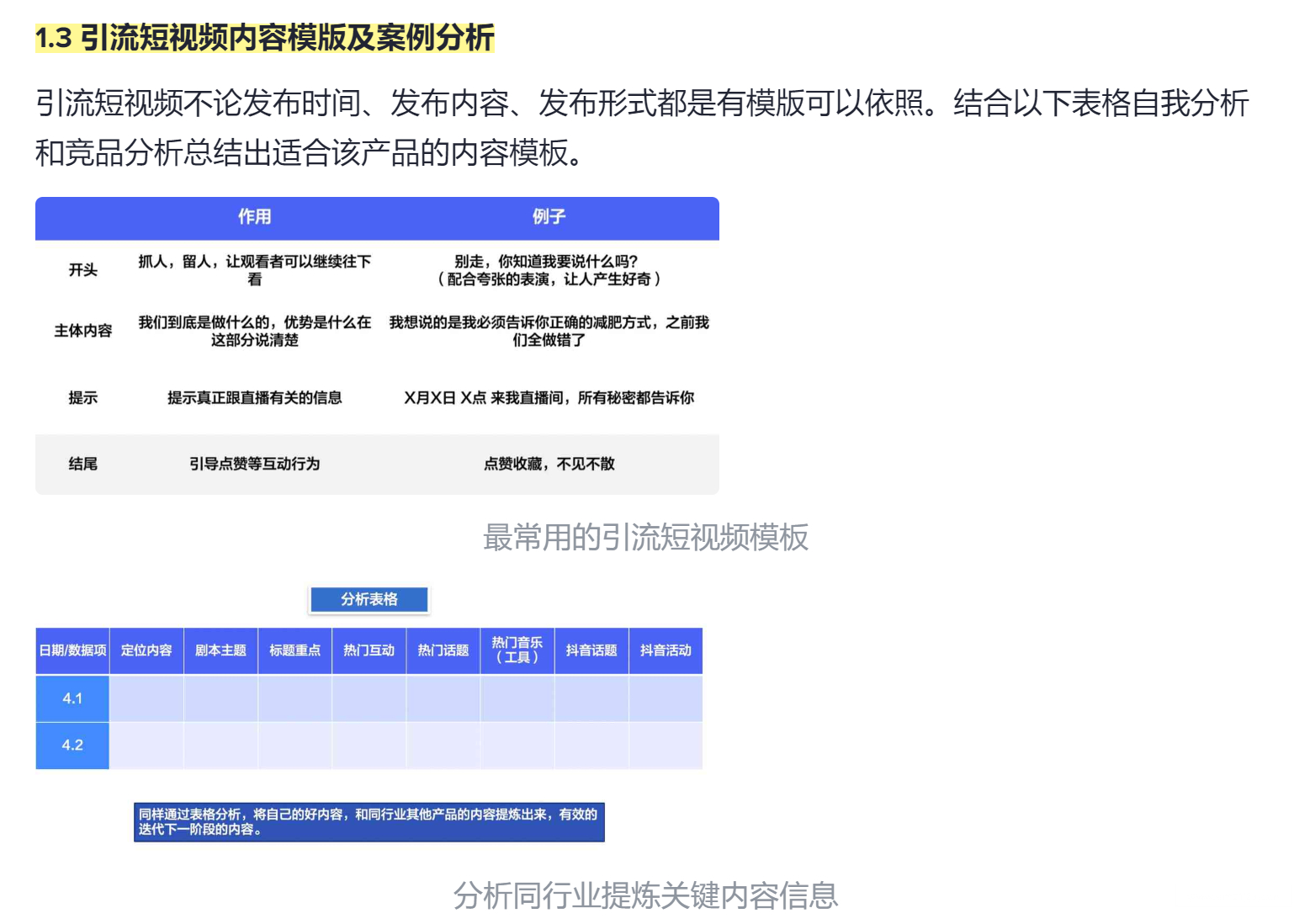Click the caption 分析同行业提炼关键内容信息
1310x924 pixels.
(x=645, y=895)
